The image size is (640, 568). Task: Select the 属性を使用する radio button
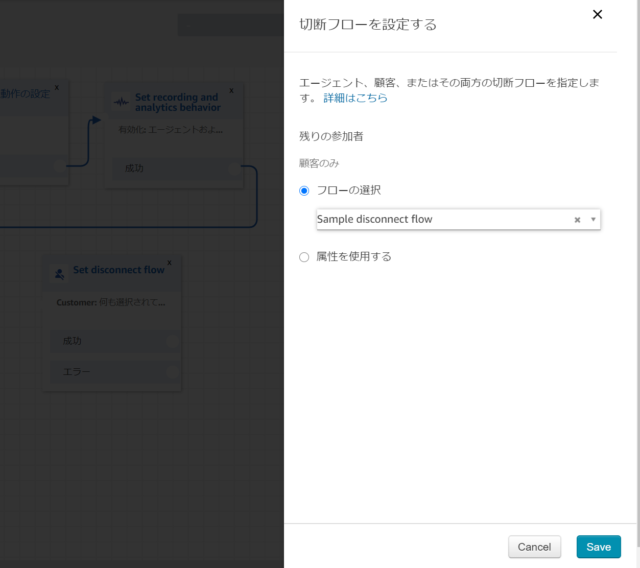click(x=304, y=257)
